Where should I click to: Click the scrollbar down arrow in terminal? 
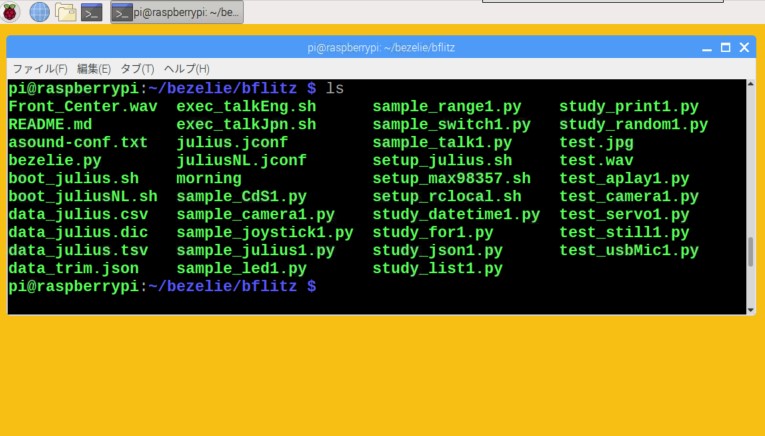coord(751,309)
